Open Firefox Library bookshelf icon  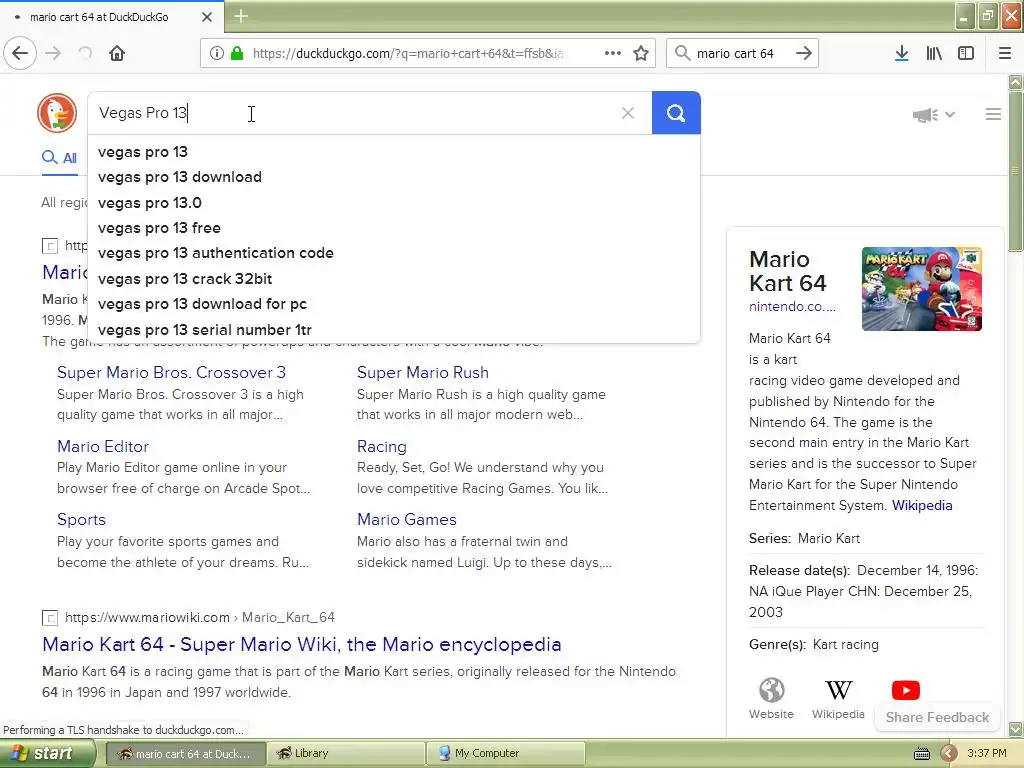coord(934,53)
